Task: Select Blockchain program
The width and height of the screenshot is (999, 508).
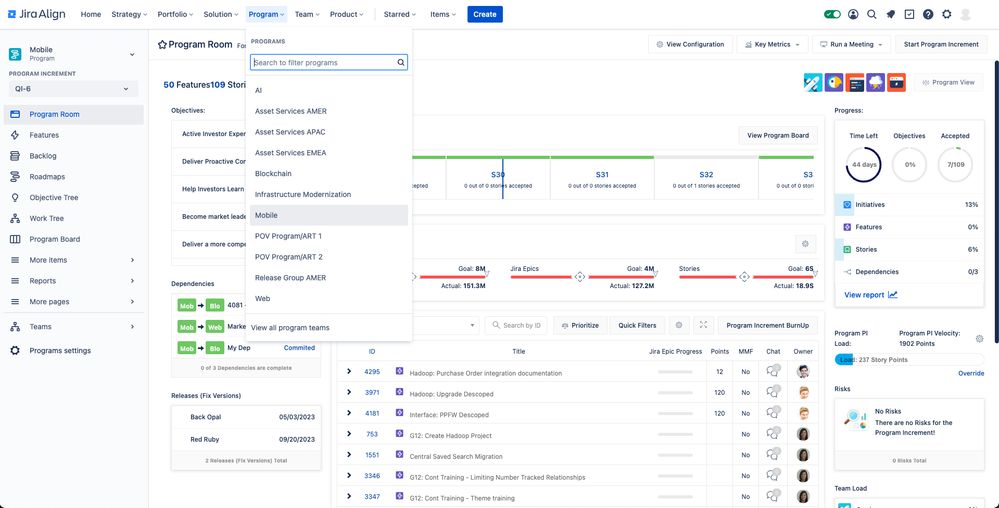Action: [329, 173]
